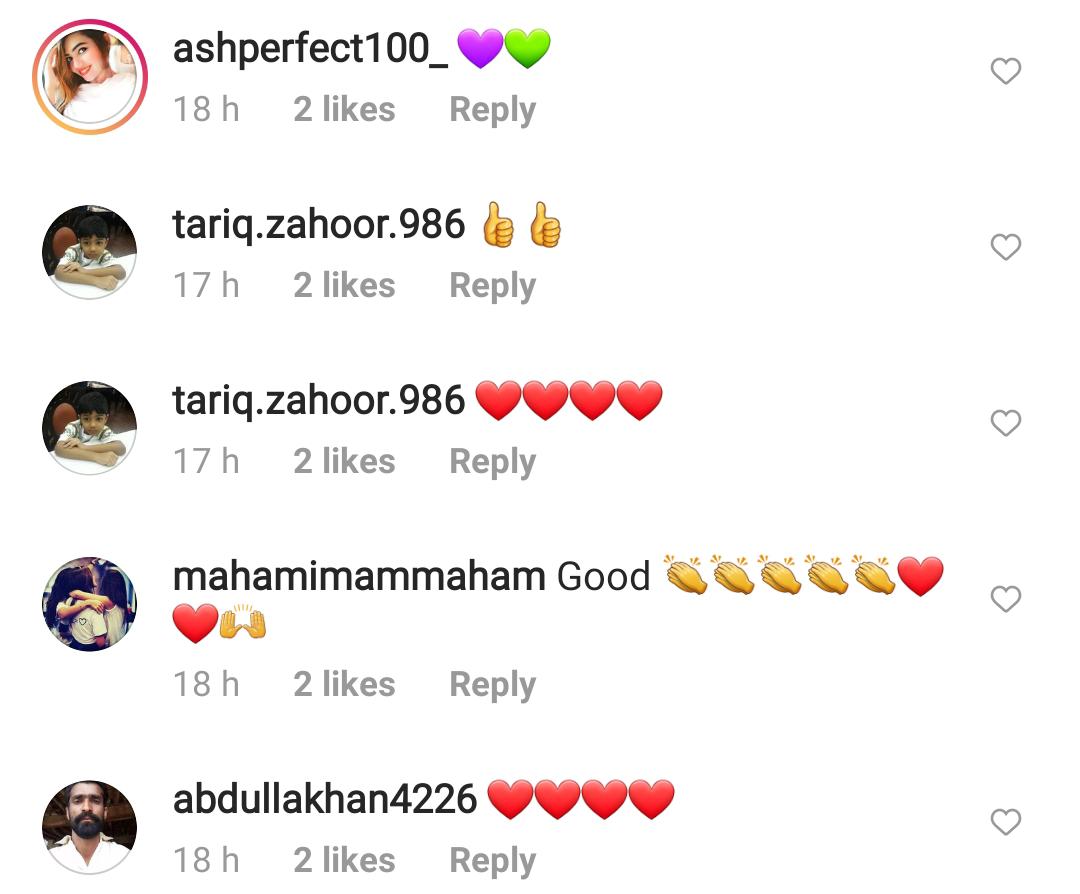Reply to mahamimammaham's comment
The width and height of the screenshot is (1080, 894).
click(x=492, y=685)
